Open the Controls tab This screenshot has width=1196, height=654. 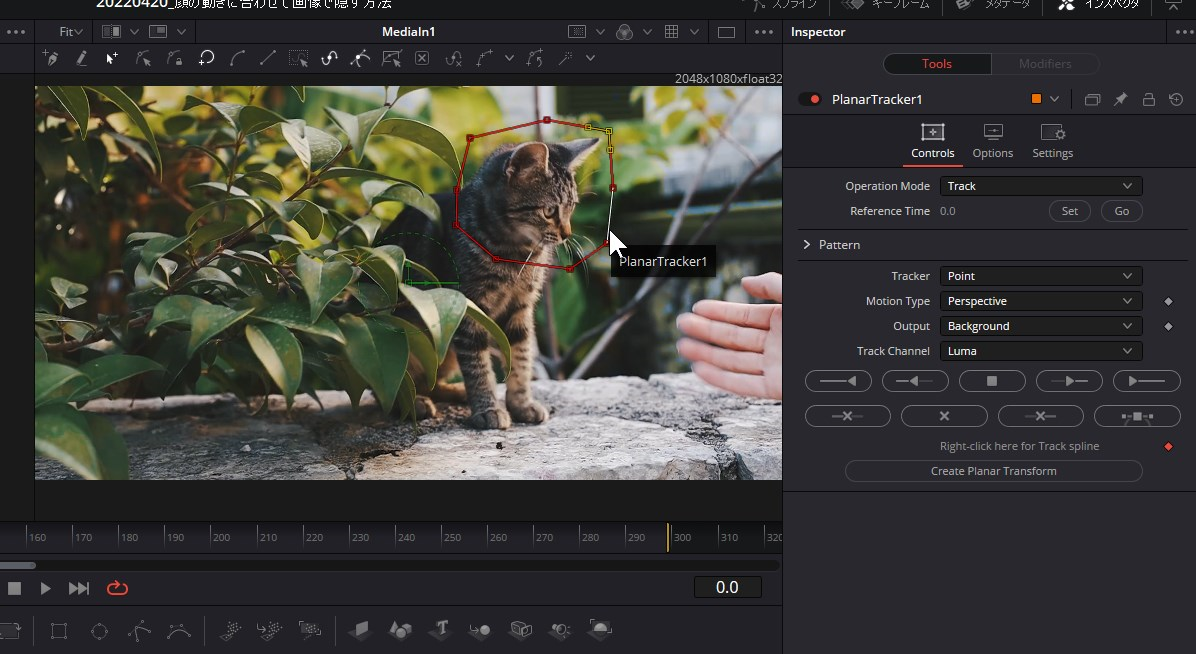click(x=932, y=142)
